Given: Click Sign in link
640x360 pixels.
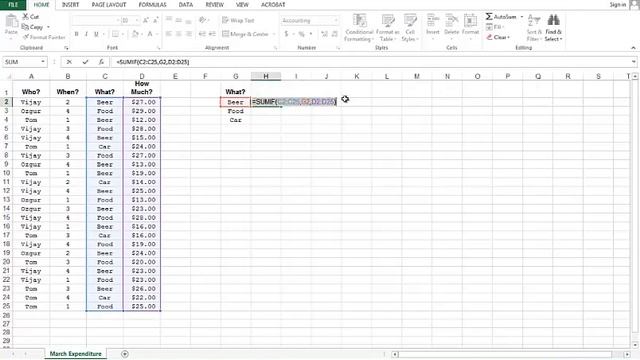Looking at the screenshot, I should [x=618, y=4].
